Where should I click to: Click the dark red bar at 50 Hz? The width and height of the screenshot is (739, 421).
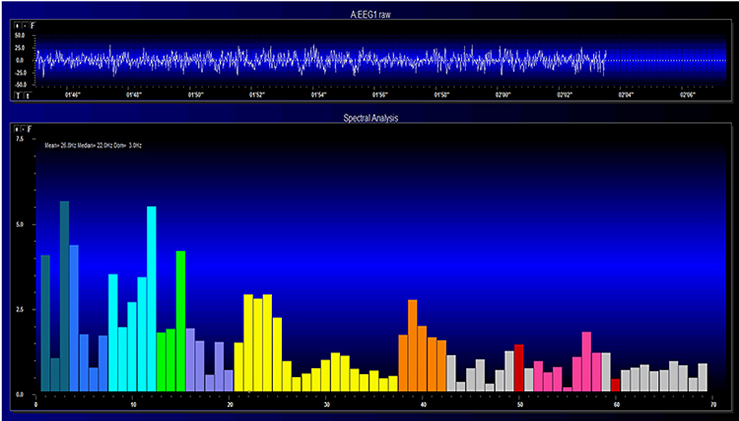(519, 367)
